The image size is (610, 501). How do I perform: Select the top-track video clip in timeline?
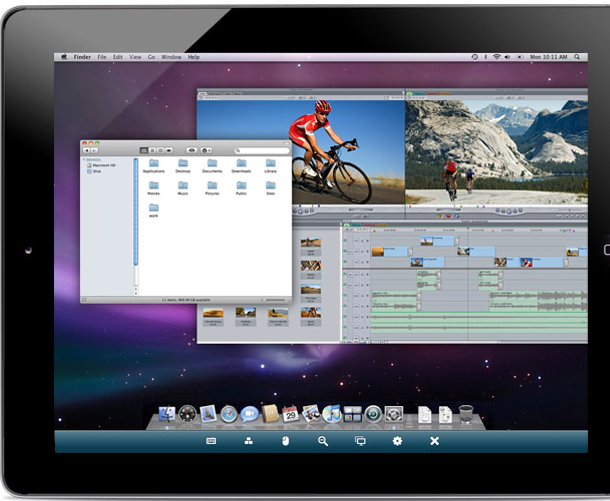(x=438, y=241)
